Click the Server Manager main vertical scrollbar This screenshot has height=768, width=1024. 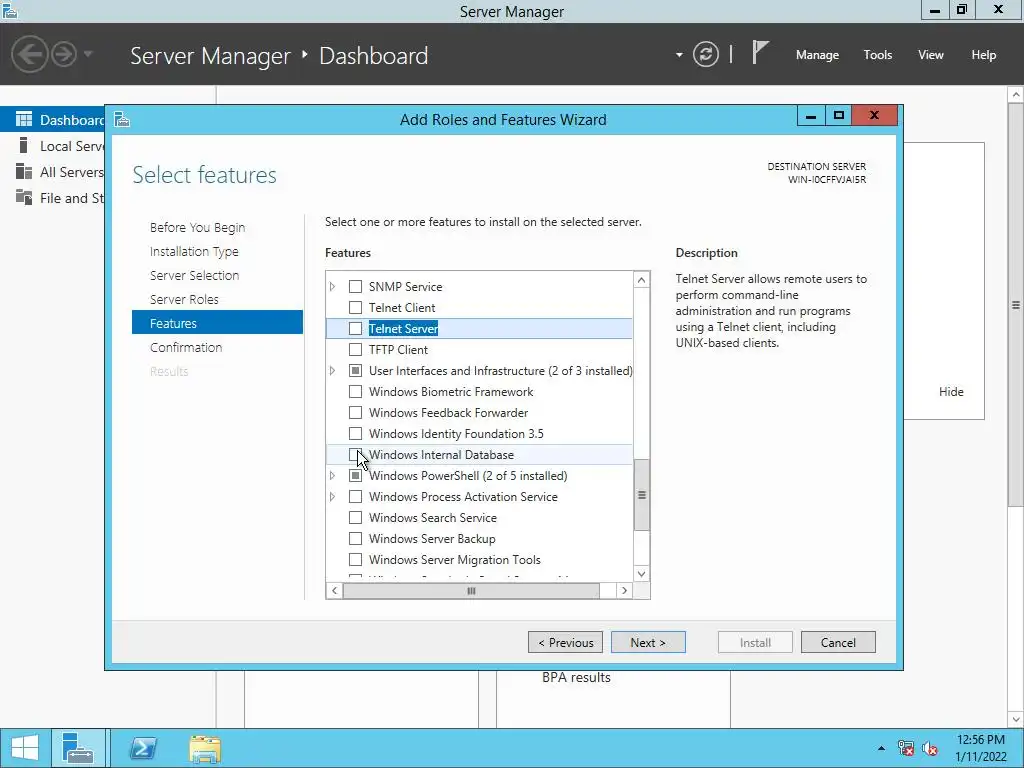[1016, 305]
